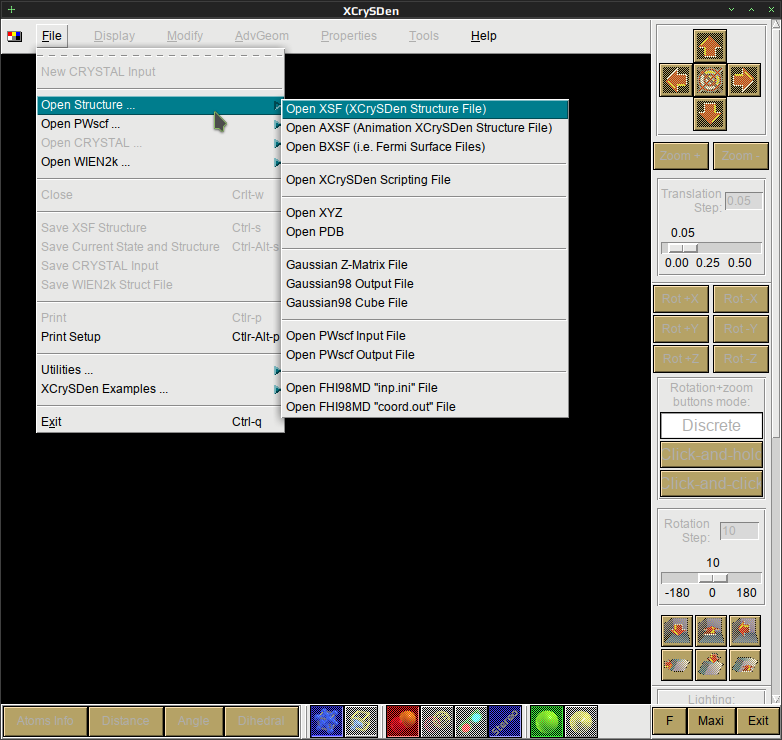Screen dimensions: 782x740
Task: Expand the Open Structure submenu arrow
Action: [x=277, y=105]
